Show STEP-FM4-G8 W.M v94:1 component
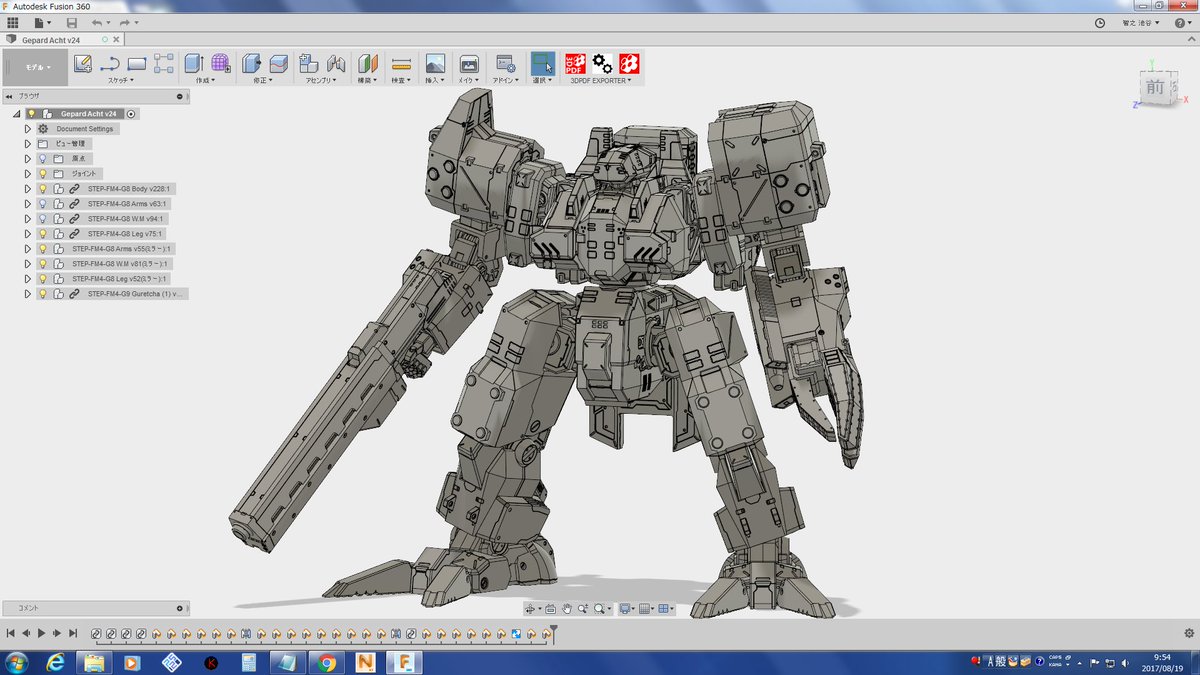The width and height of the screenshot is (1200, 675). coord(43,219)
